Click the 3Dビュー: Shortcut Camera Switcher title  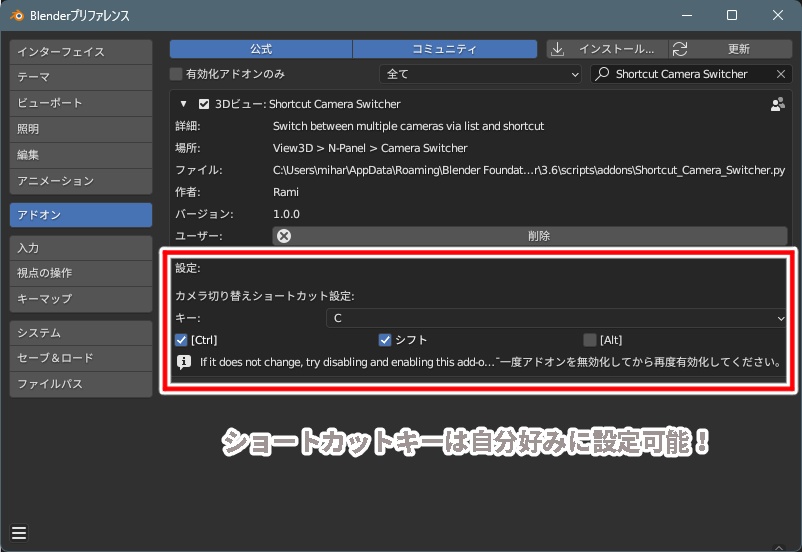tap(307, 104)
